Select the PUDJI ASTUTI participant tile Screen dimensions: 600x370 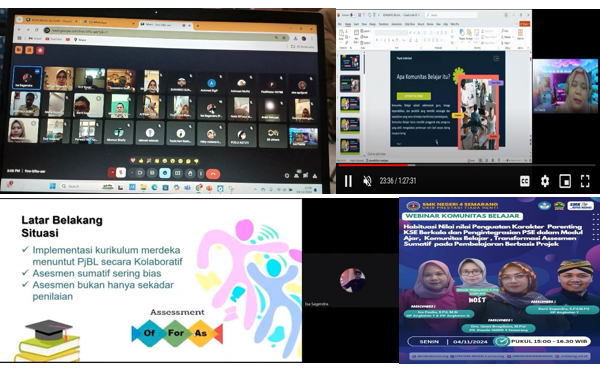[x=241, y=135]
